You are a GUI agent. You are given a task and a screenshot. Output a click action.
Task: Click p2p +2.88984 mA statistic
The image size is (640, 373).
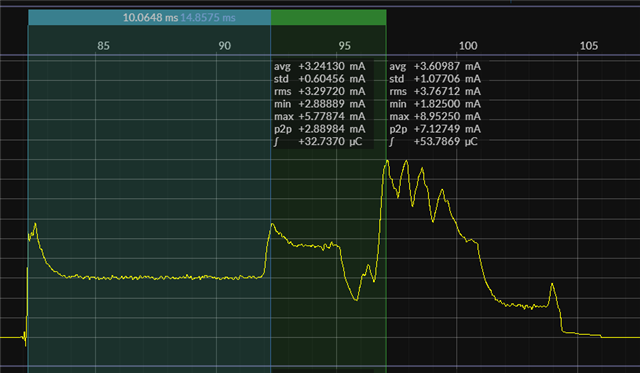[x=320, y=129]
